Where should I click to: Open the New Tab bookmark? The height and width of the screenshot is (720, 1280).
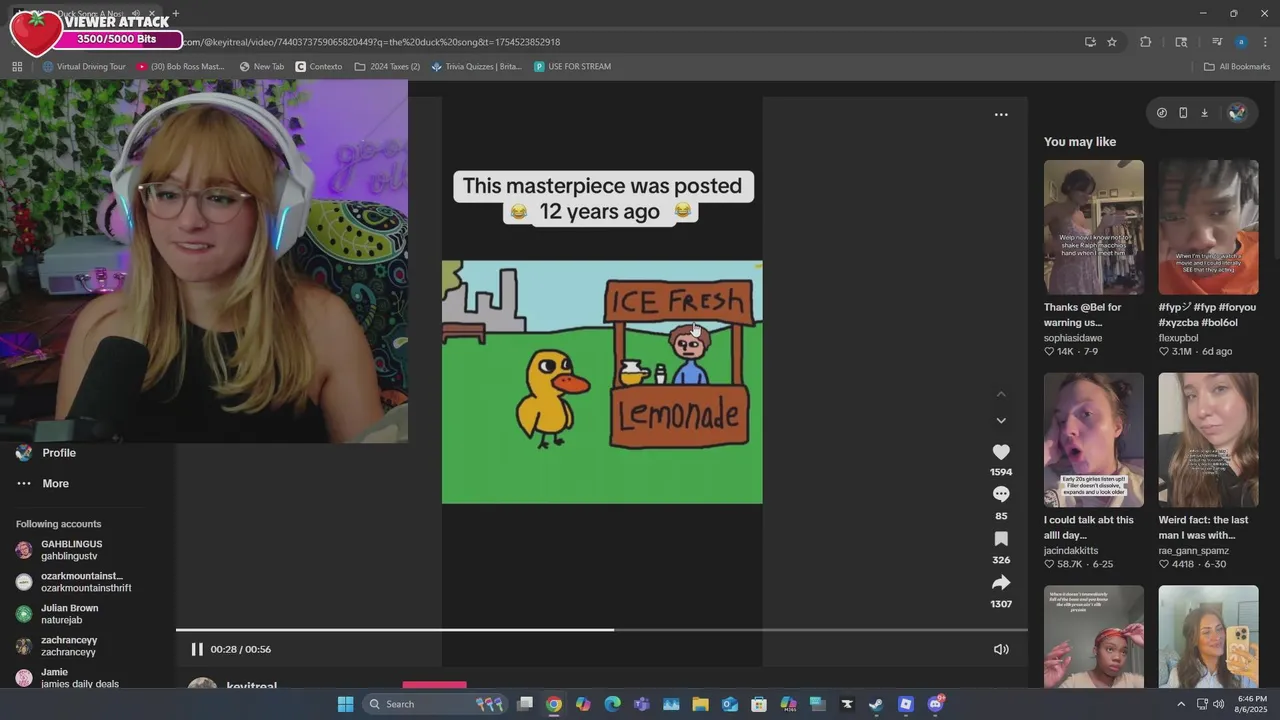click(x=262, y=67)
